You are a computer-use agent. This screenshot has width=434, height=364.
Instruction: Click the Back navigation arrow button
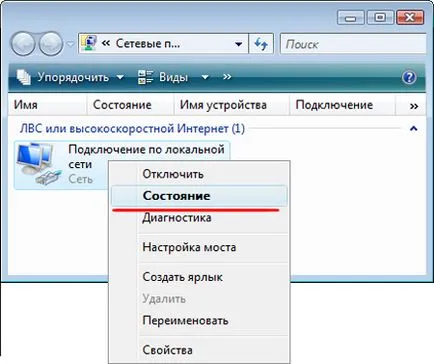pyautogui.click(x=23, y=44)
